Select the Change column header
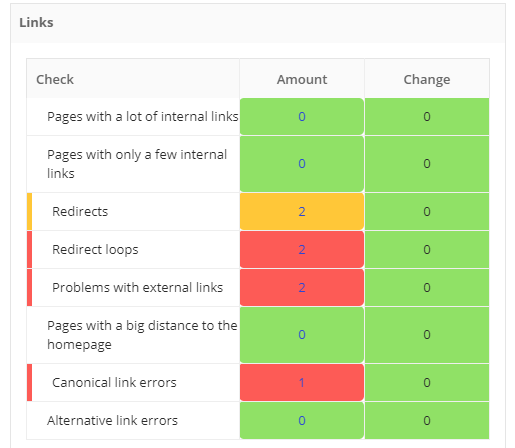 (427, 80)
